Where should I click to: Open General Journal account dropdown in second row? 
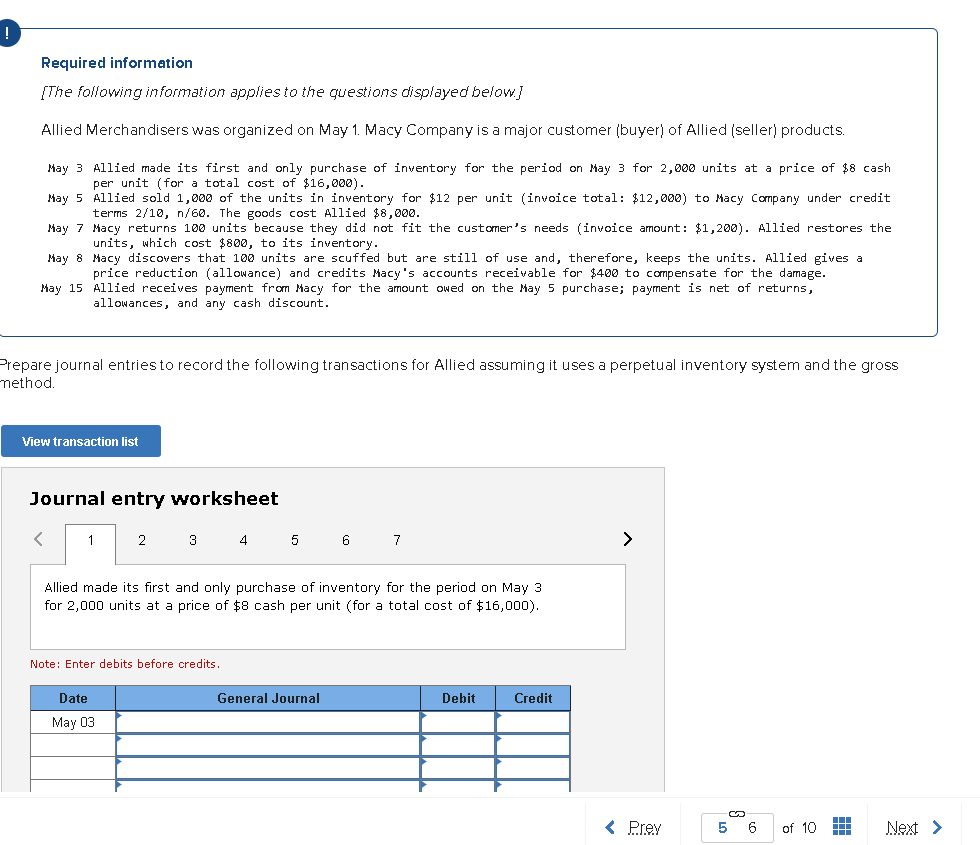pyautogui.click(x=268, y=746)
